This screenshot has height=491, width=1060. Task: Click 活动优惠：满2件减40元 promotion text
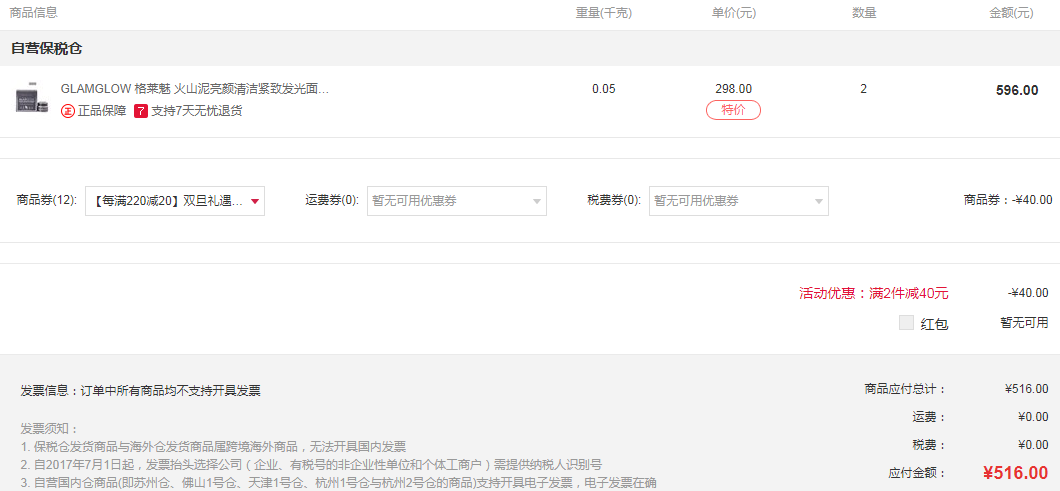pyautogui.click(x=873, y=293)
